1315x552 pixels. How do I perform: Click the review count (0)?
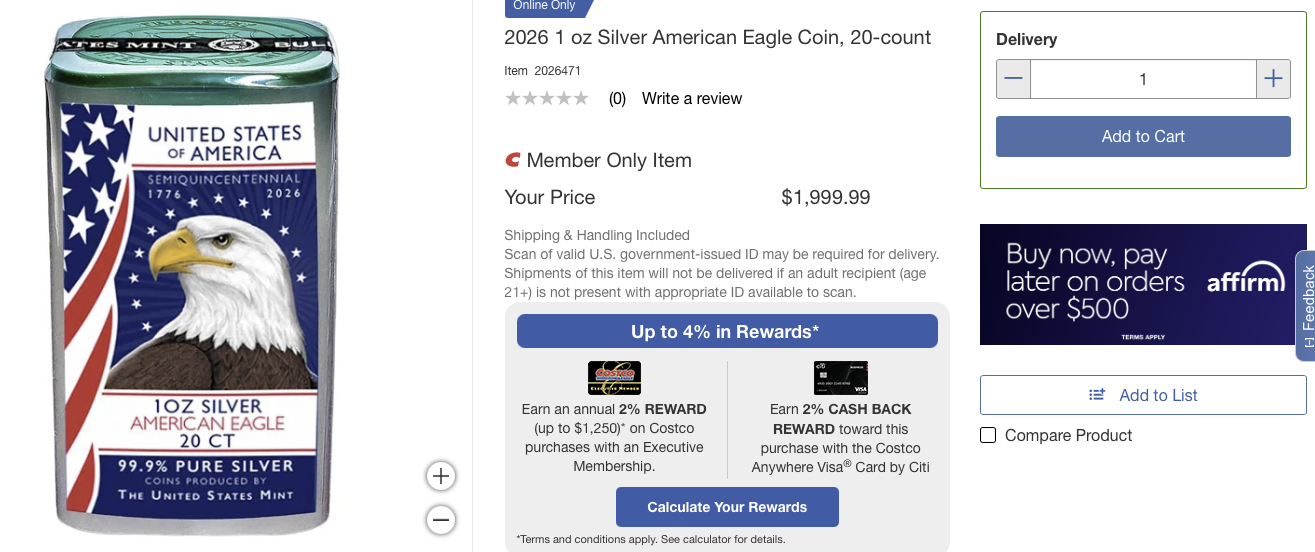pos(617,99)
